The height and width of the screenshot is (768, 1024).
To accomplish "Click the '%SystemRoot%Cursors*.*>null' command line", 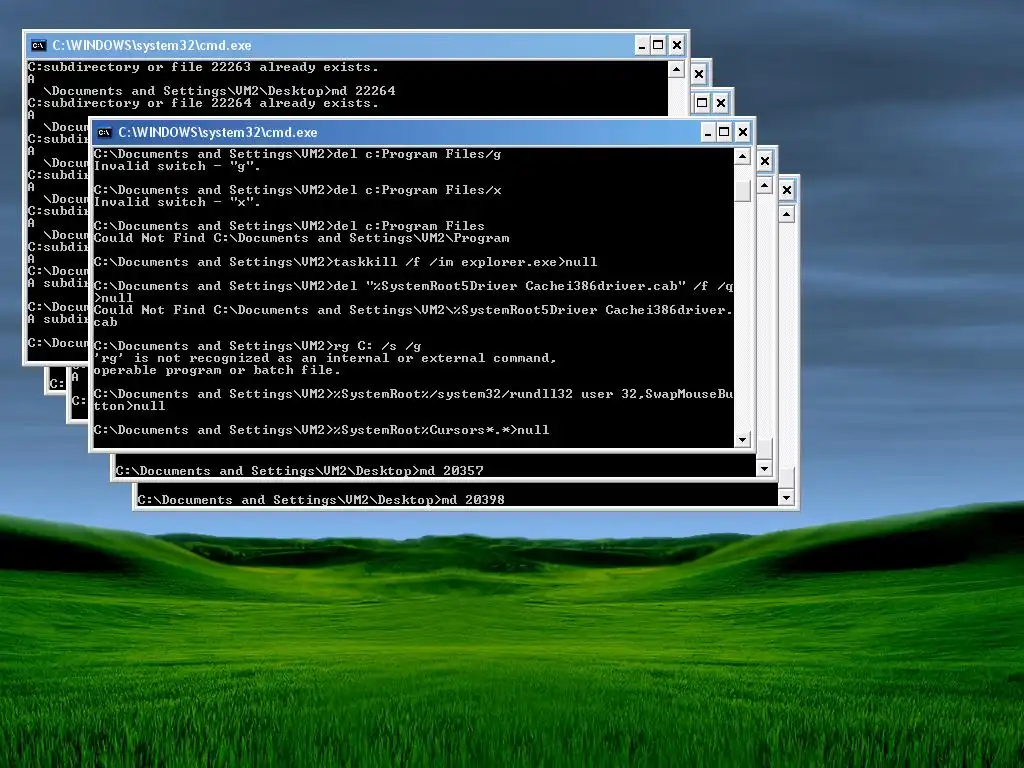I will pyautogui.click(x=321, y=430).
